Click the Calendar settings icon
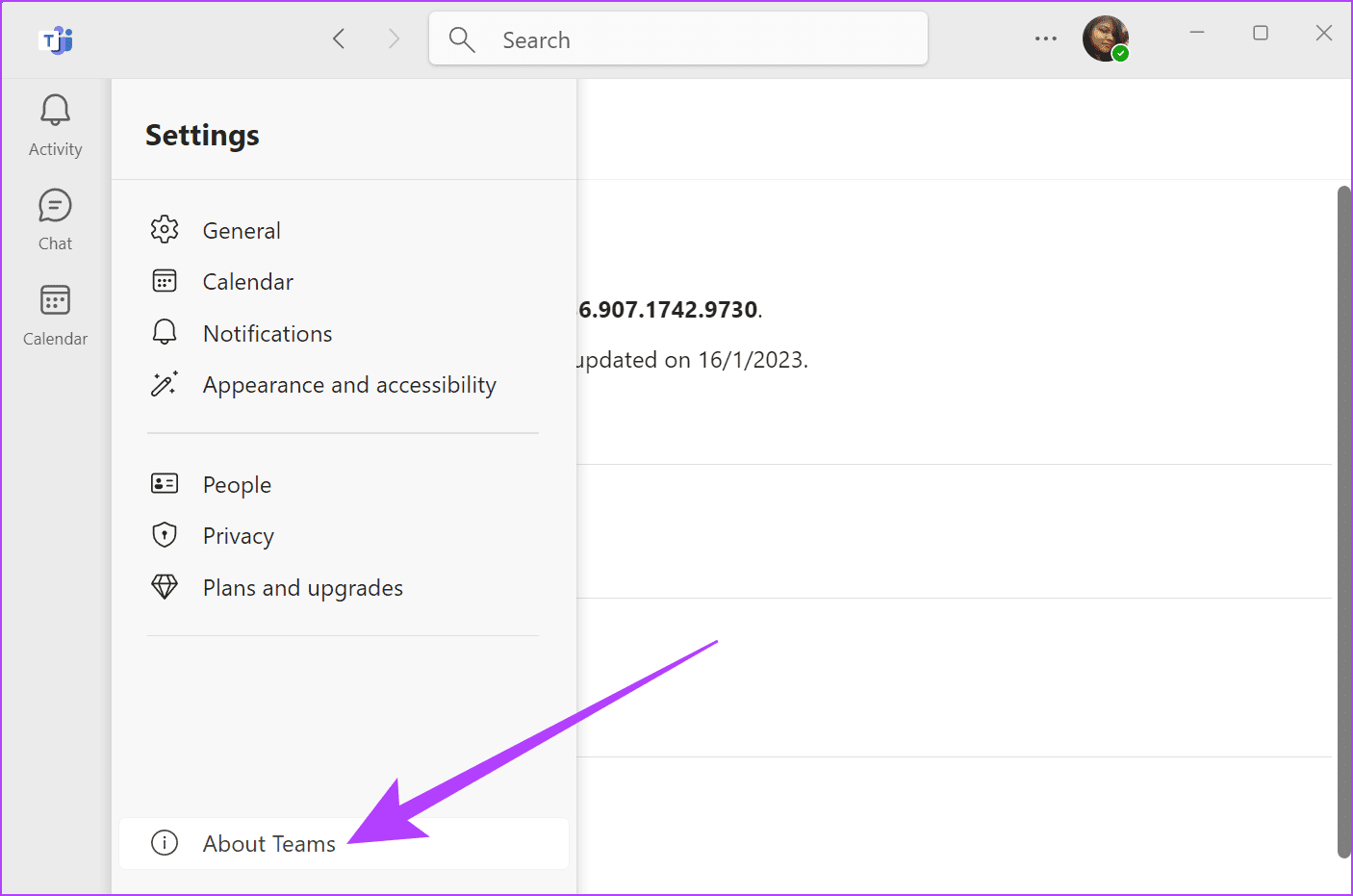 point(165,281)
